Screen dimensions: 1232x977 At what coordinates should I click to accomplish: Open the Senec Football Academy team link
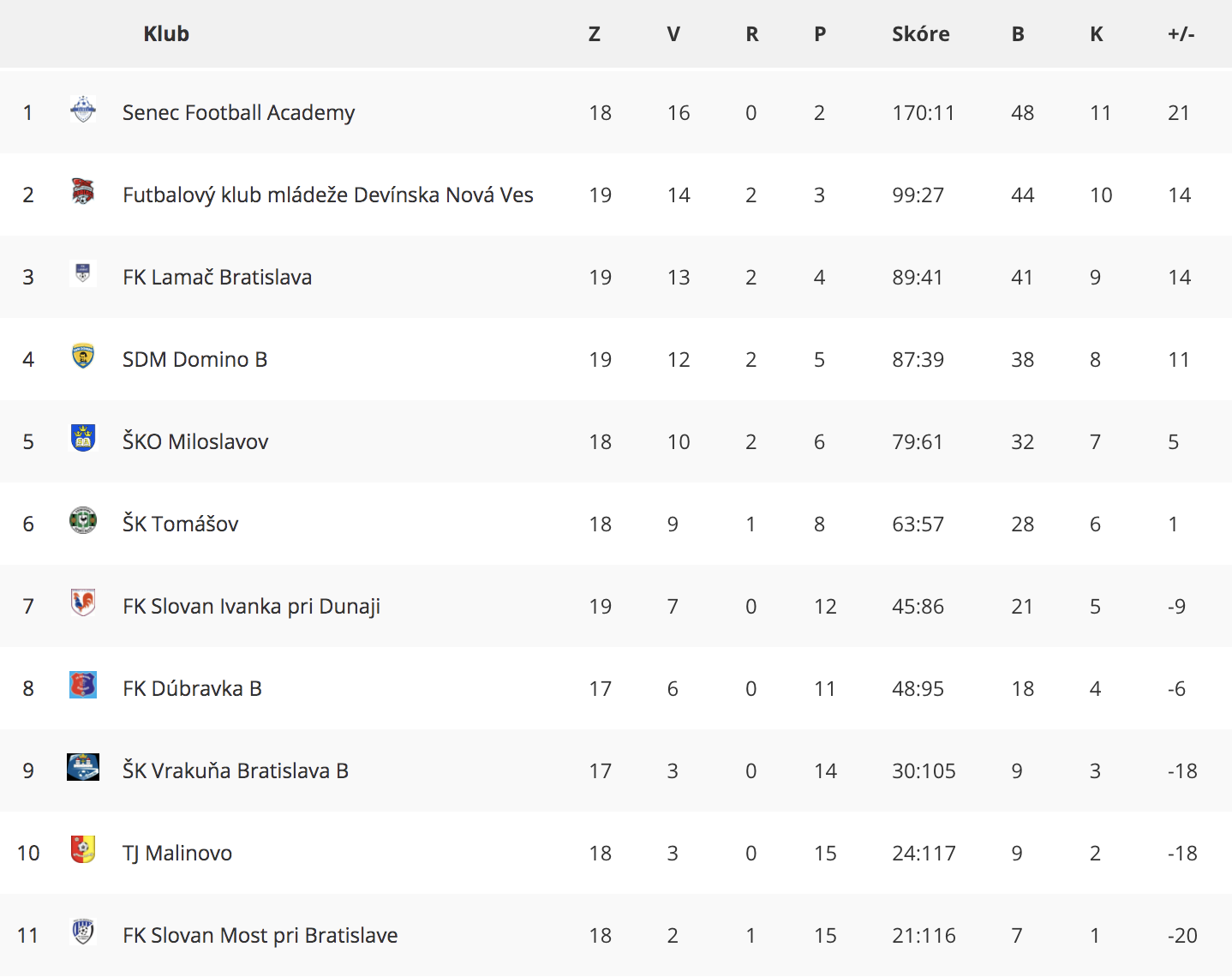(x=238, y=113)
